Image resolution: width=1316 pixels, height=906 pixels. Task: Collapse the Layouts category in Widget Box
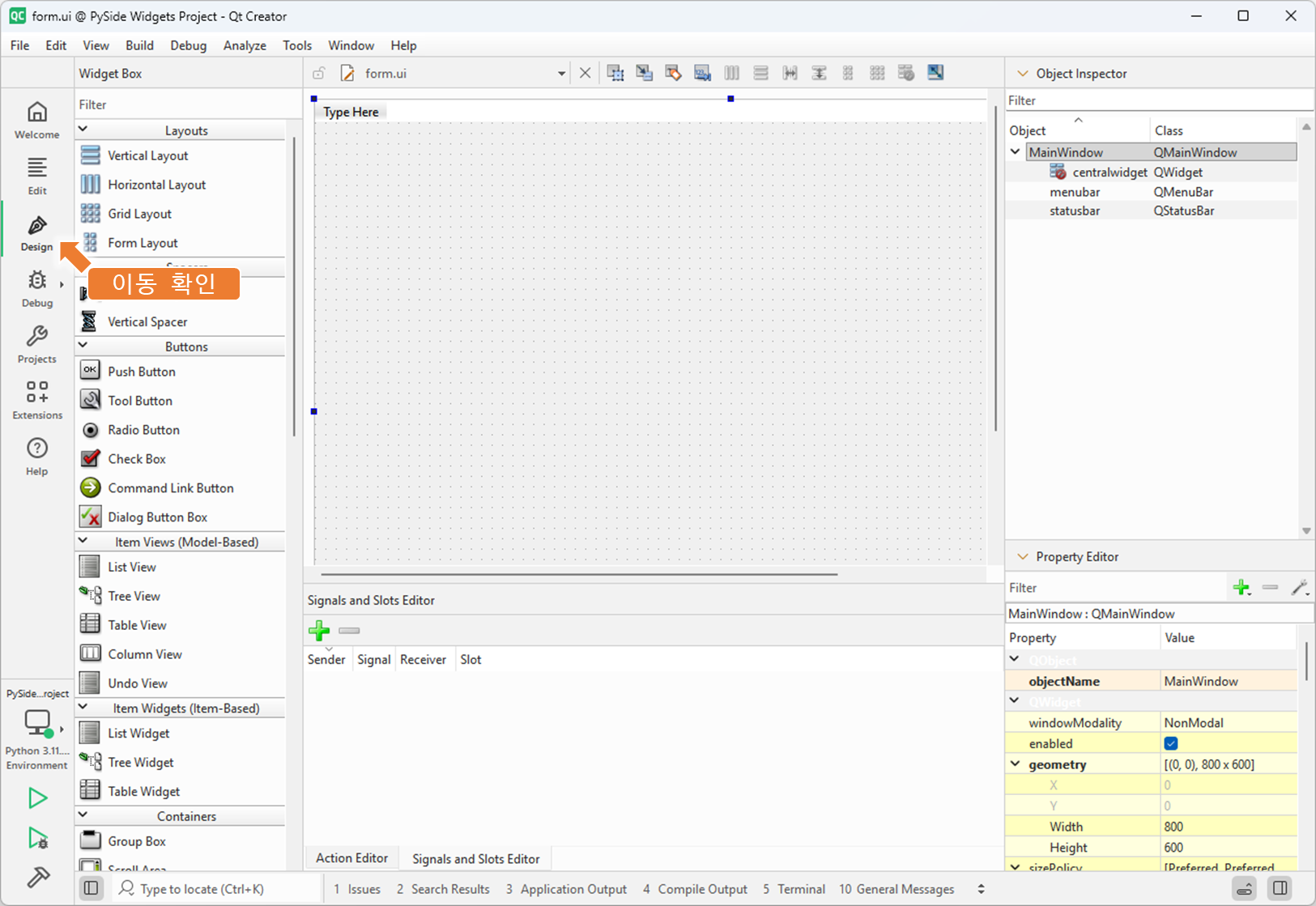pyautogui.click(x=83, y=130)
